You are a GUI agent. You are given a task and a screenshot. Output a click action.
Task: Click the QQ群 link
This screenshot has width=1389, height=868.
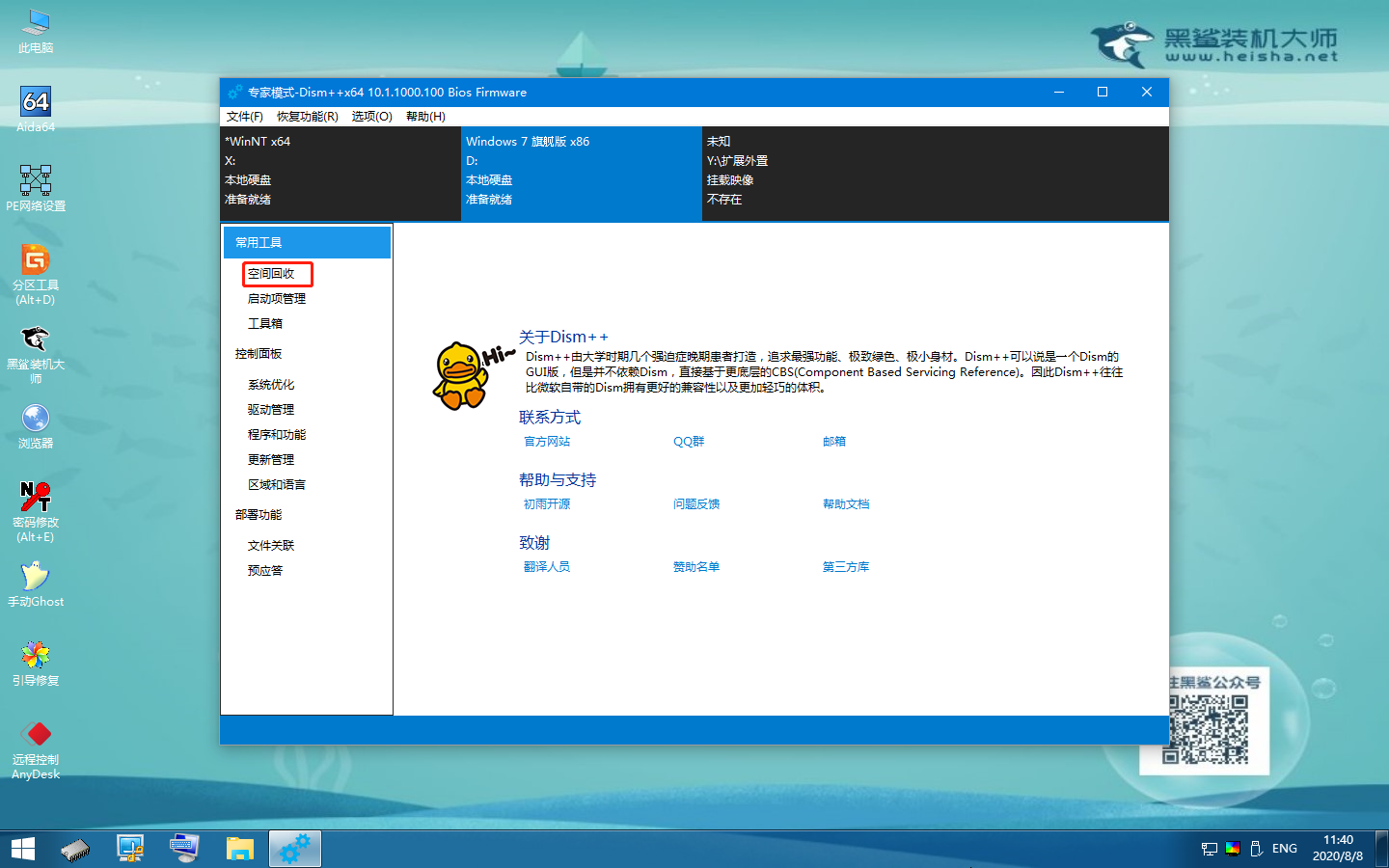pos(689,442)
